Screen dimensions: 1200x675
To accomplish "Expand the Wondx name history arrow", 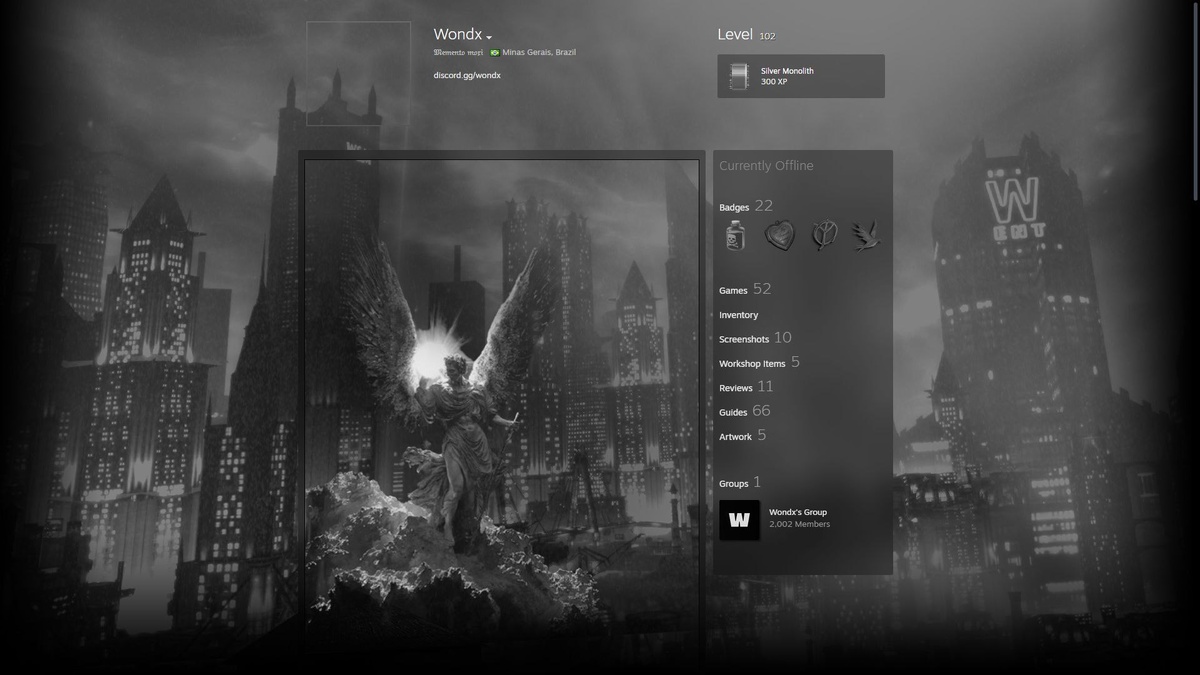I will point(489,38).
